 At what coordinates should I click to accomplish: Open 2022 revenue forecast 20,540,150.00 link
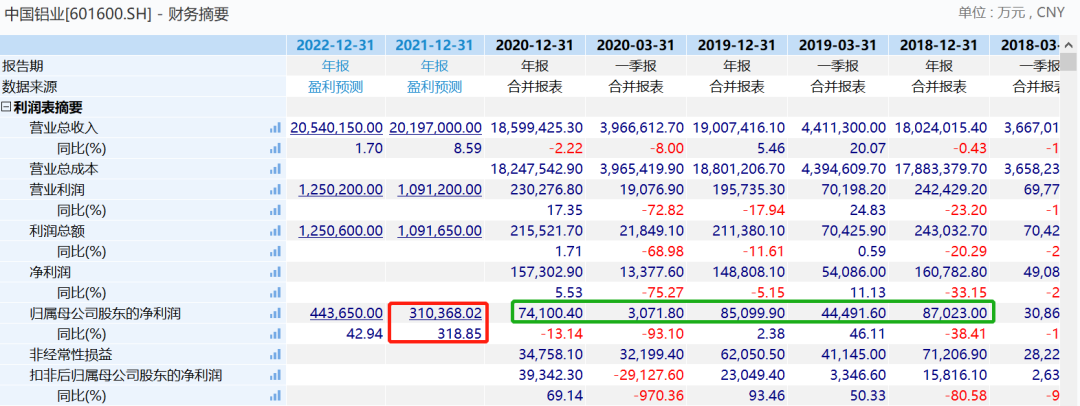tap(336, 128)
